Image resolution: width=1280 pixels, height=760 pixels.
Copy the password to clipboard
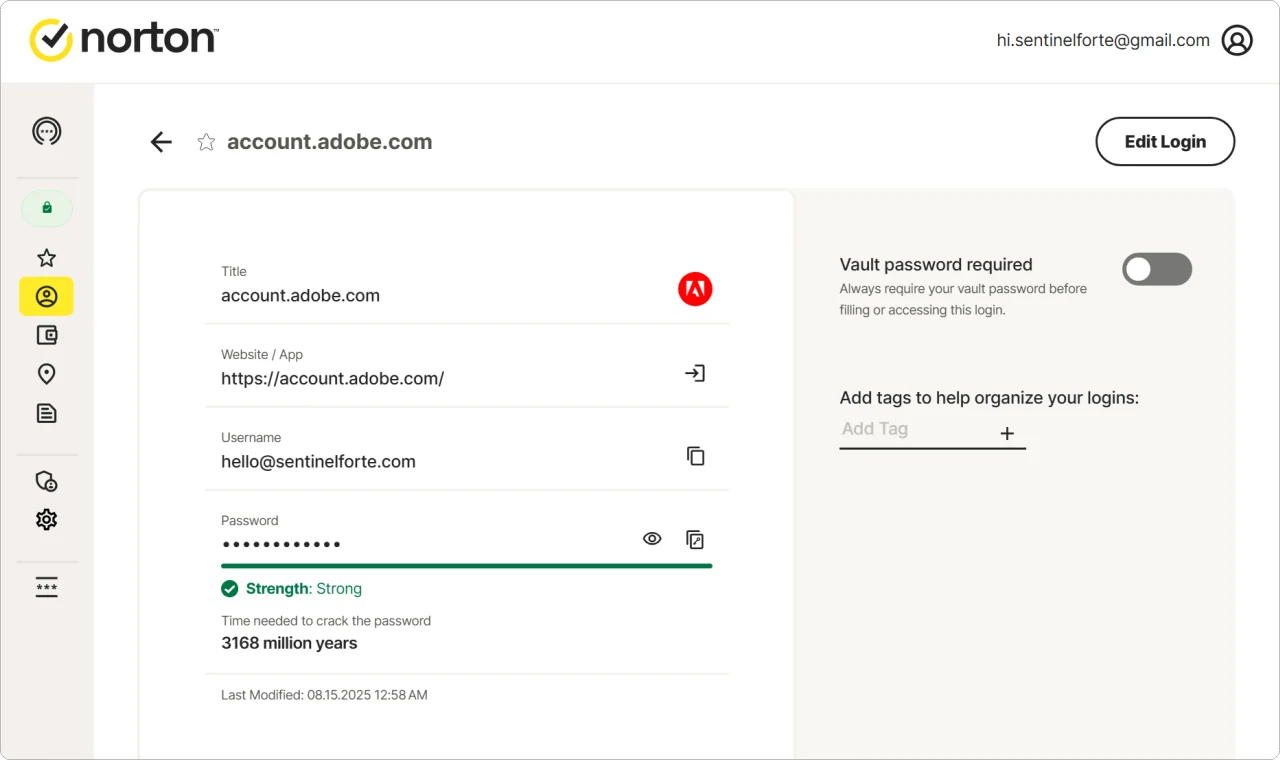(696, 540)
